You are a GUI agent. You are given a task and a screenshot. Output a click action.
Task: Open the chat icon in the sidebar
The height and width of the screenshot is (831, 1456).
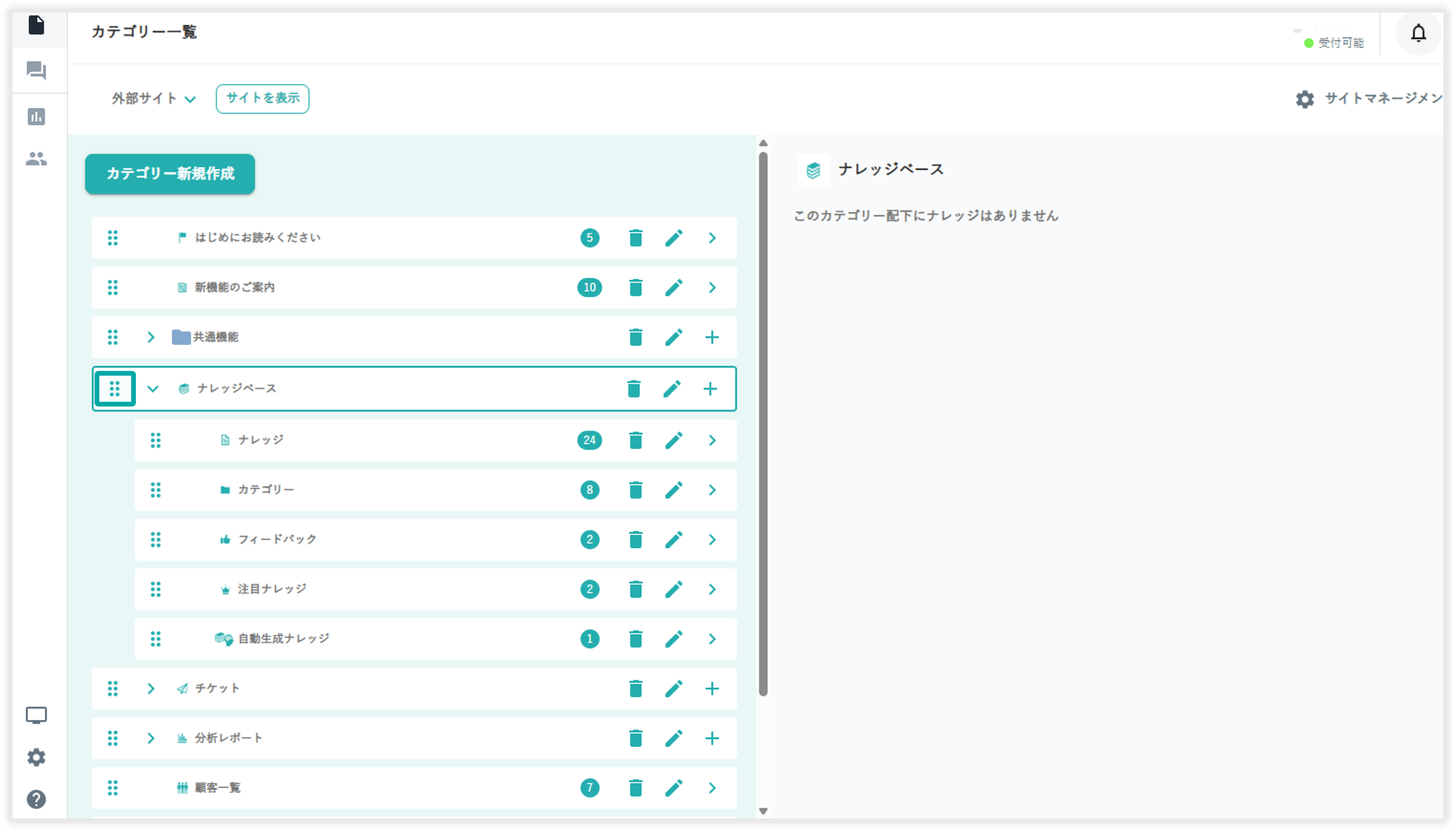(x=37, y=71)
